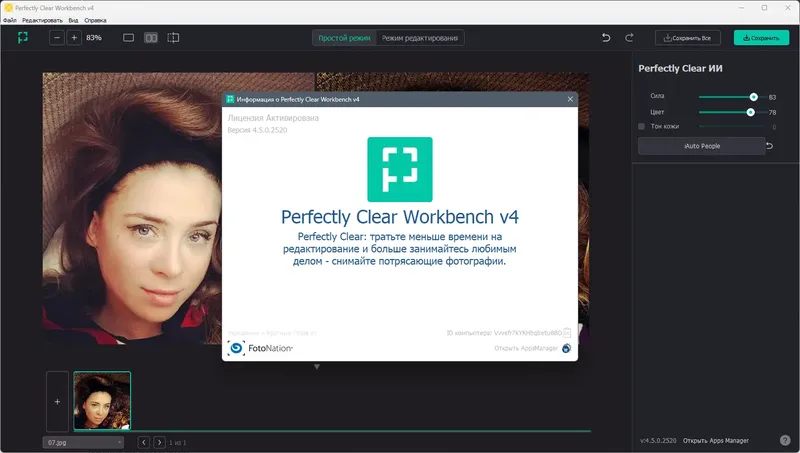Switch to split compare view
The image size is (800, 453).
pos(173,38)
